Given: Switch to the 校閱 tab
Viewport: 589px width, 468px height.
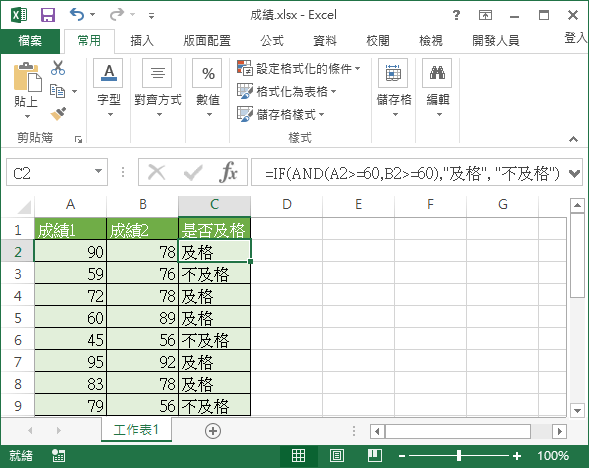Looking at the screenshot, I should pos(378,41).
